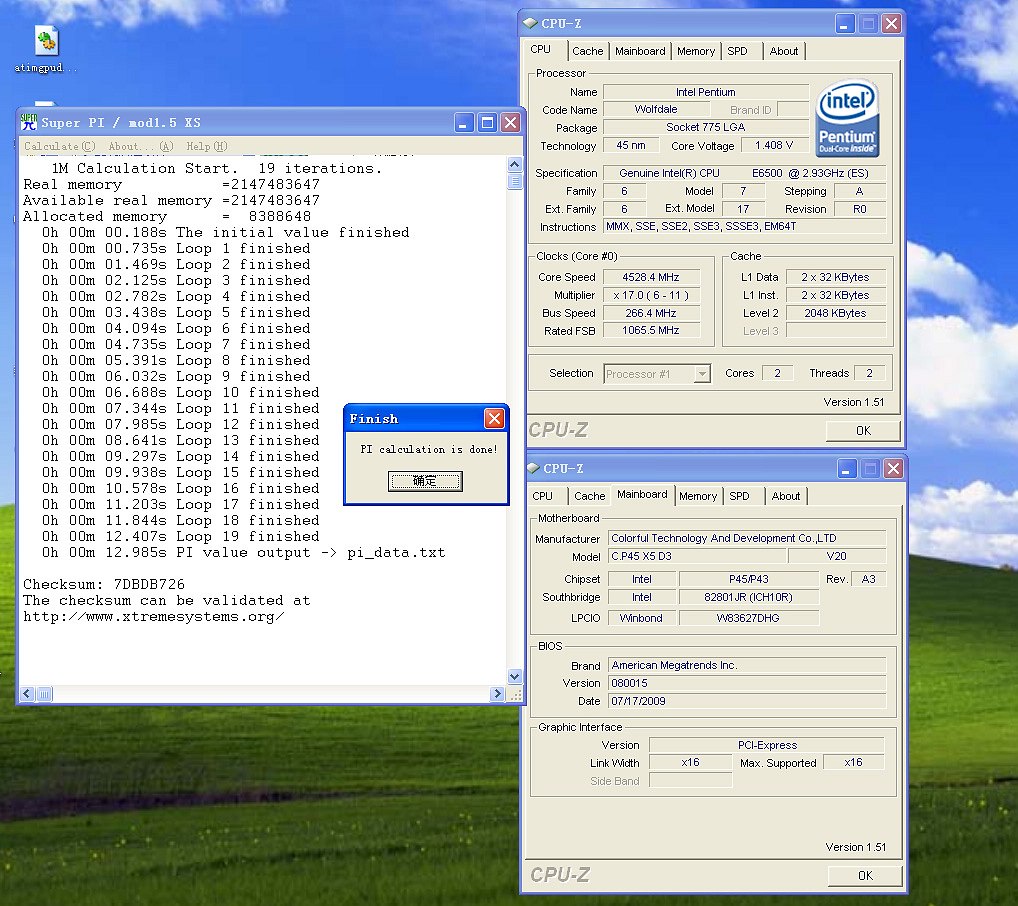Maximize the Super PI window
This screenshot has height=906, width=1018.
click(x=487, y=123)
